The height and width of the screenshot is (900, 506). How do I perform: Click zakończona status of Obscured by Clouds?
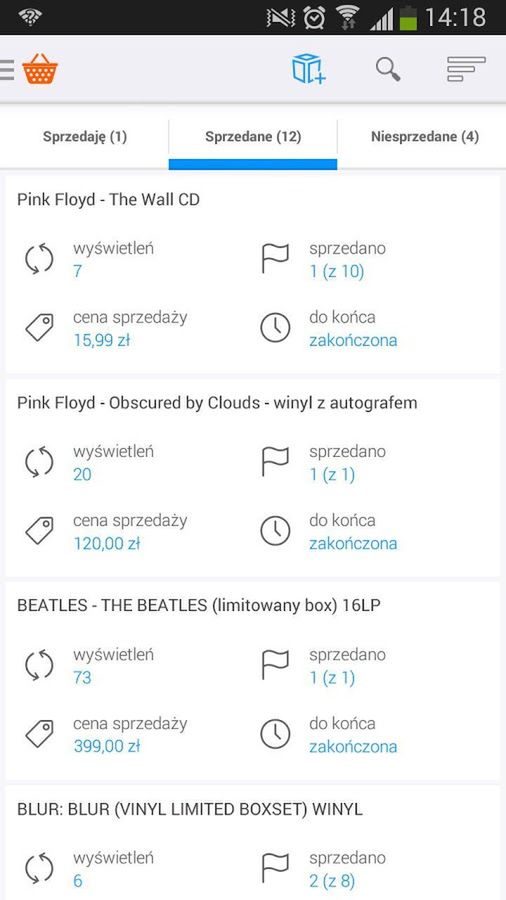coord(353,543)
